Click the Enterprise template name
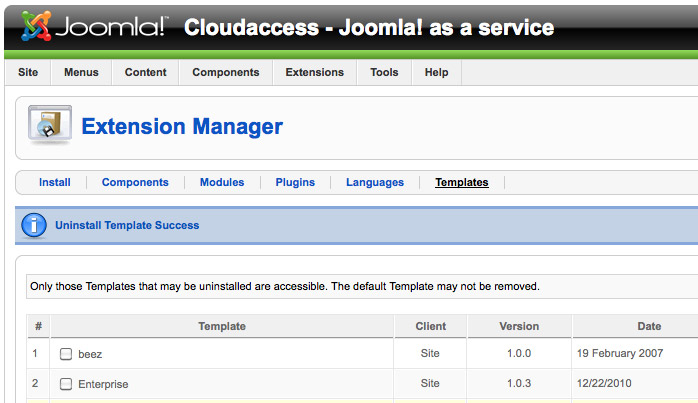This screenshot has height=403, width=698. point(103,384)
